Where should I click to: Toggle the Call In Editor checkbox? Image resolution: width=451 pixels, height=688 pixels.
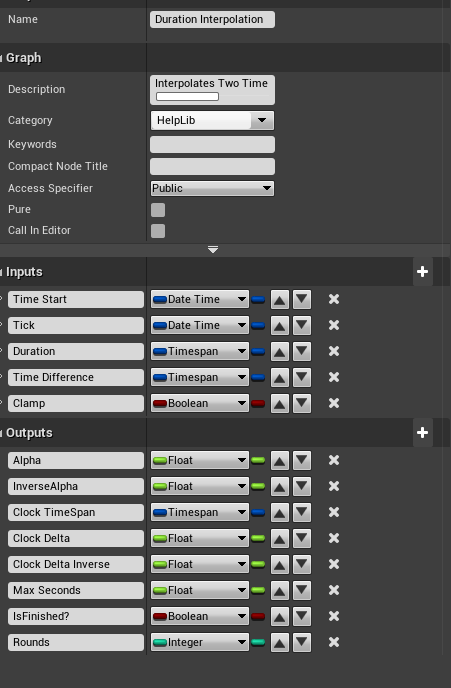[x=158, y=231]
